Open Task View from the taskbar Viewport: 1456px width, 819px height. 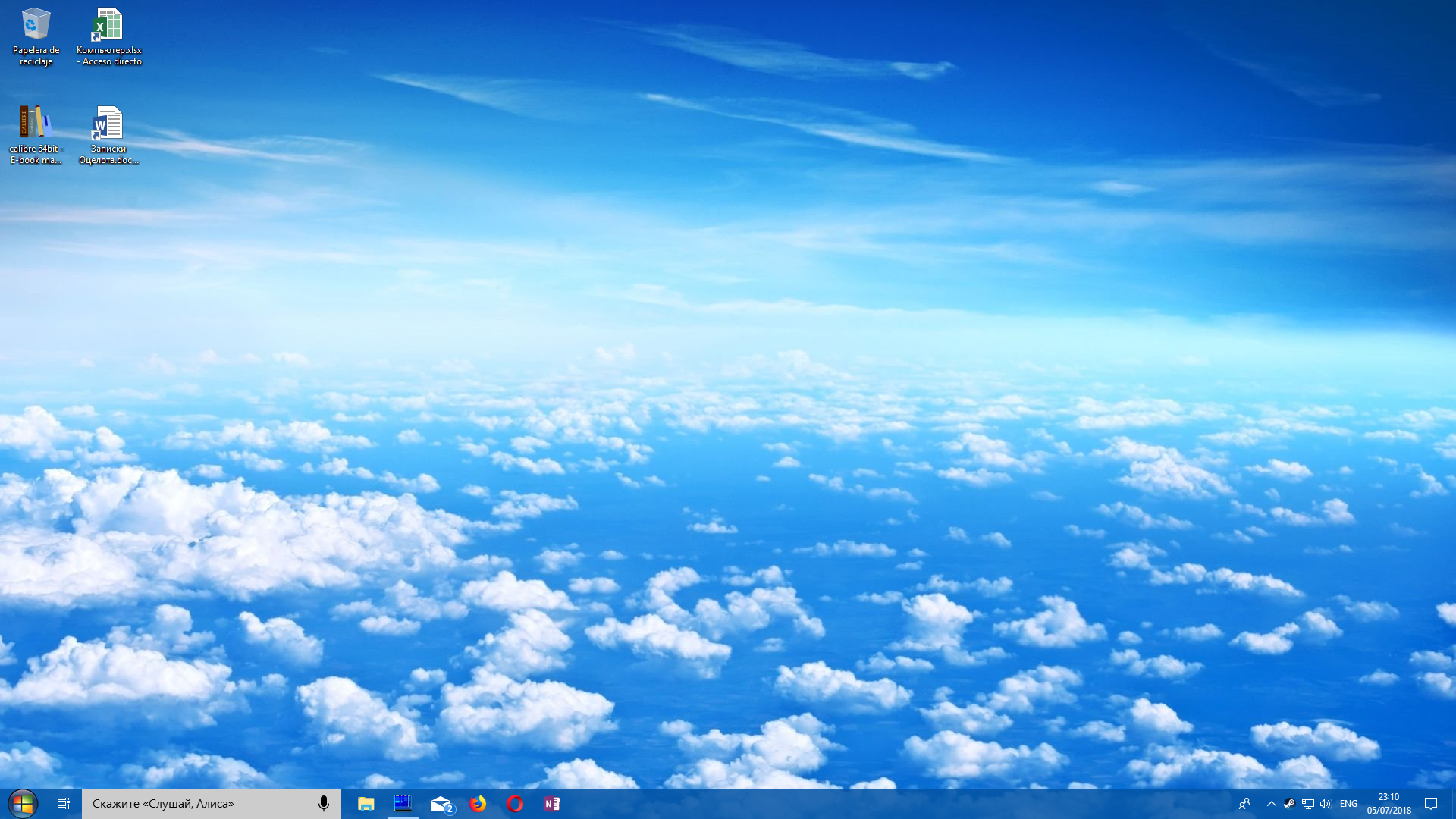tap(64, 804)
